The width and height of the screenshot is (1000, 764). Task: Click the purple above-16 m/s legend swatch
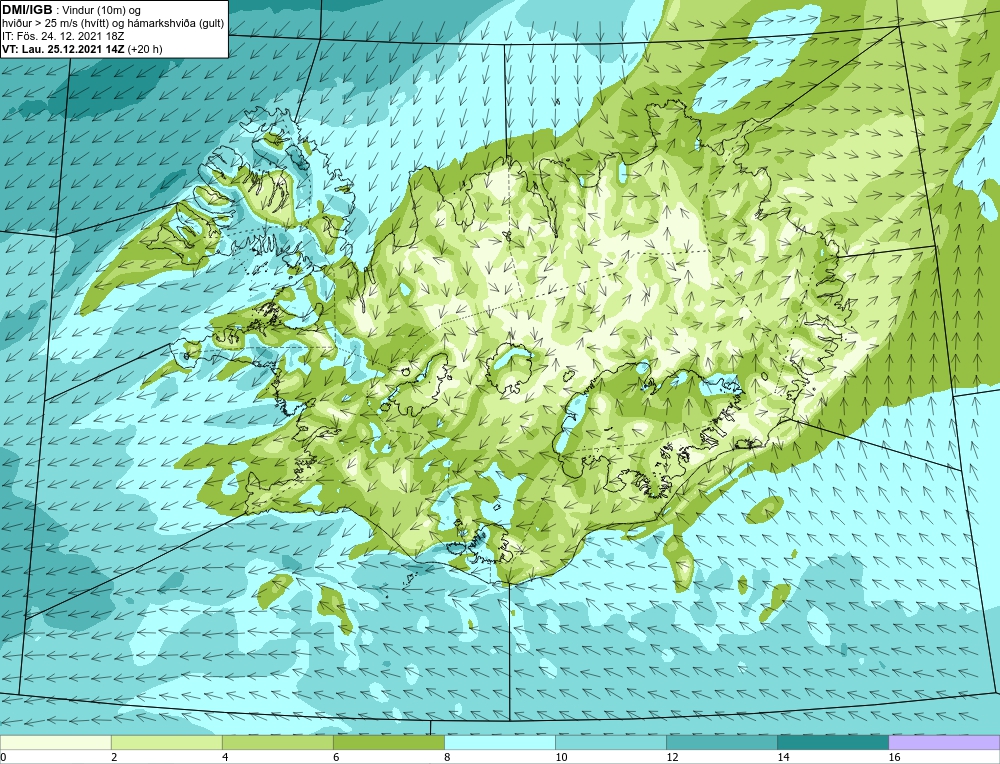[x=944, y=742]
